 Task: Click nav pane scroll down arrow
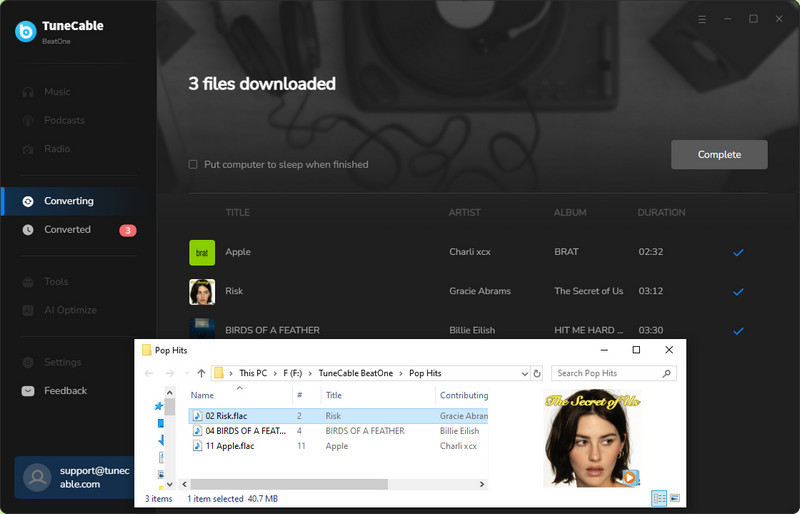pos(169,484)
